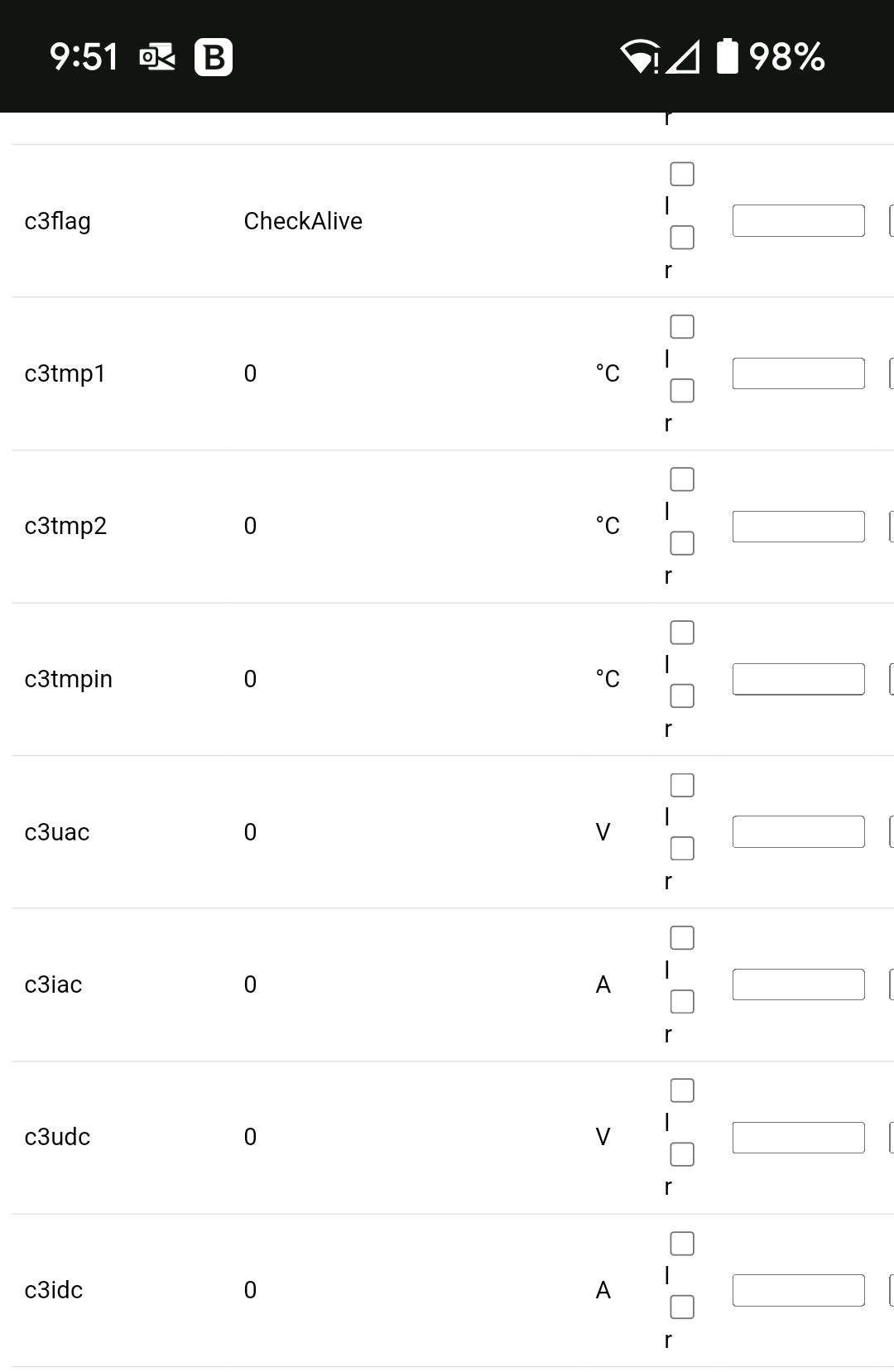Focus the c3uac row text field
This screenshot has height=1372, width=894.
[799, 832]
